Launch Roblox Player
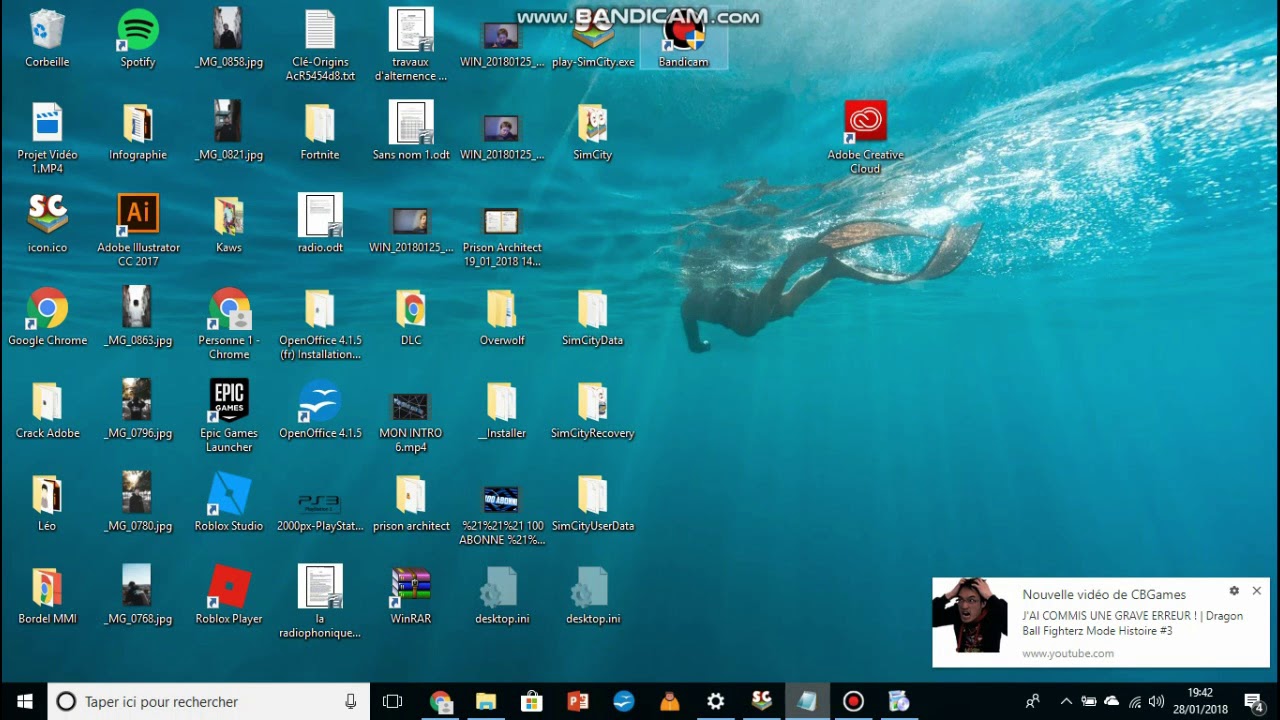Image resolution: width=1280 pixels, height=720 pixels. (228, 583)
